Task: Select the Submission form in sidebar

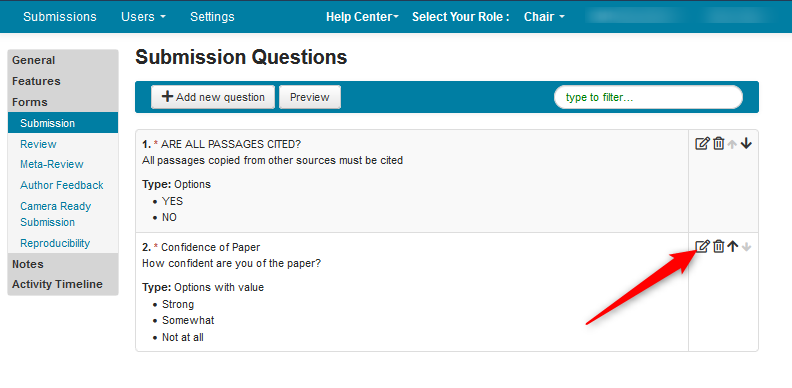Action: (x=63, y=123)
